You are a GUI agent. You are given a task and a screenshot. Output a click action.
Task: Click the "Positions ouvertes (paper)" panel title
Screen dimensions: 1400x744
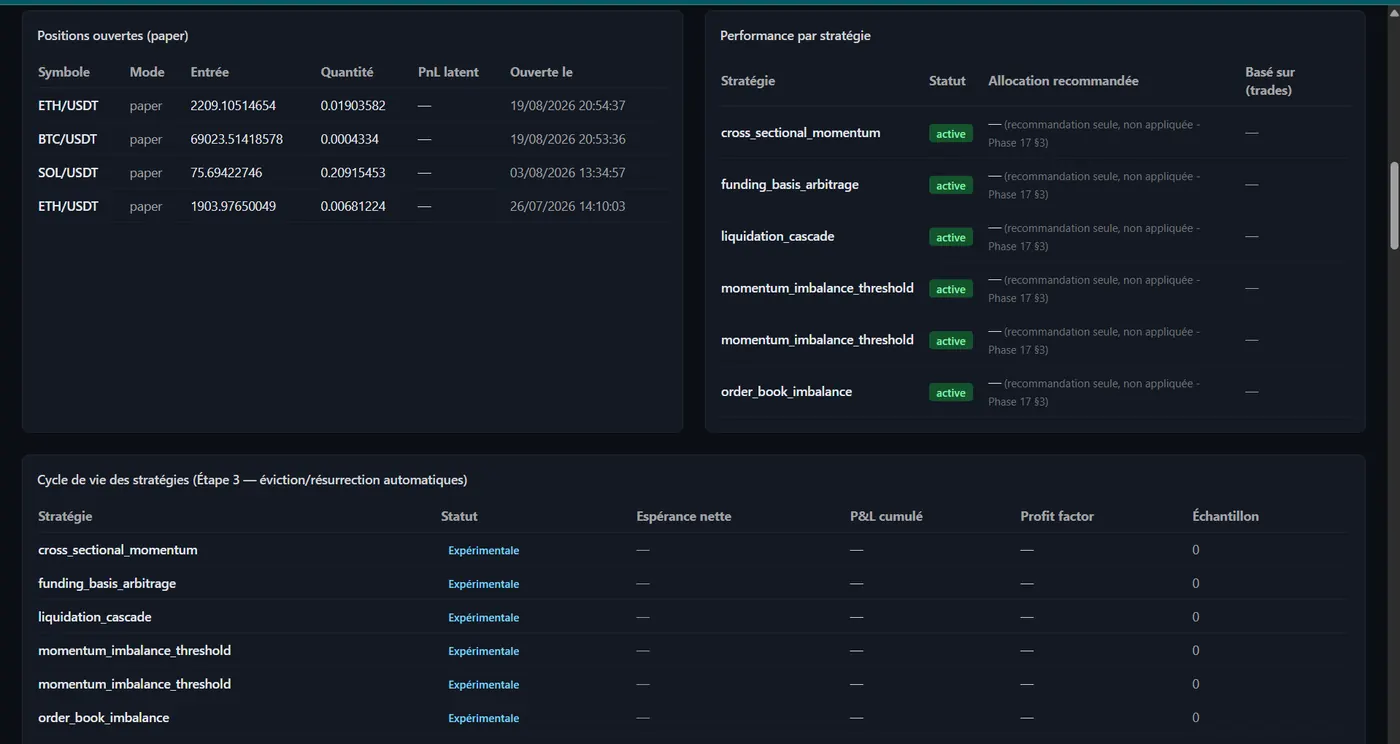tap(113, 36)
